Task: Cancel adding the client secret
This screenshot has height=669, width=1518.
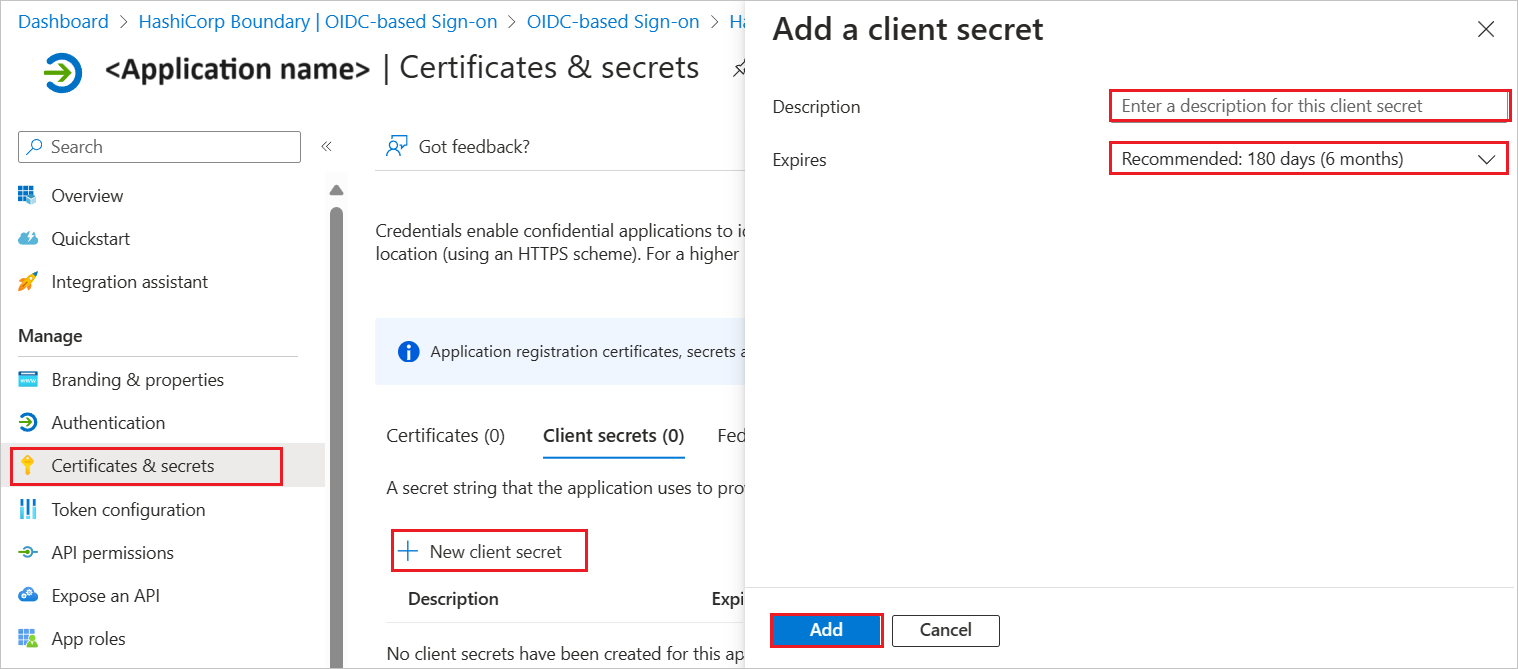Action: (945, 630)
